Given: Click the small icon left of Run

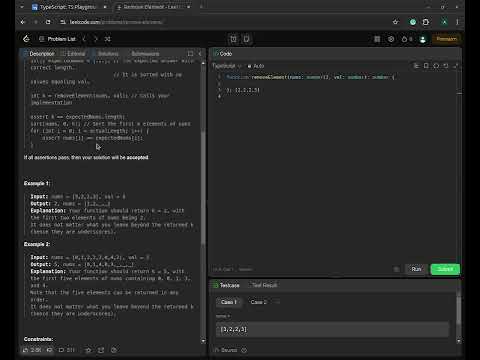Looking at the screenshot, I should click(396, 269).
